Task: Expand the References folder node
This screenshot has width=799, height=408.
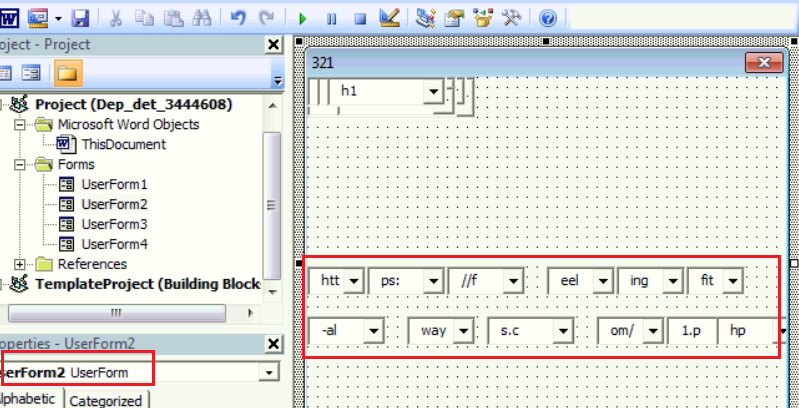Action: tap(19, 264)
